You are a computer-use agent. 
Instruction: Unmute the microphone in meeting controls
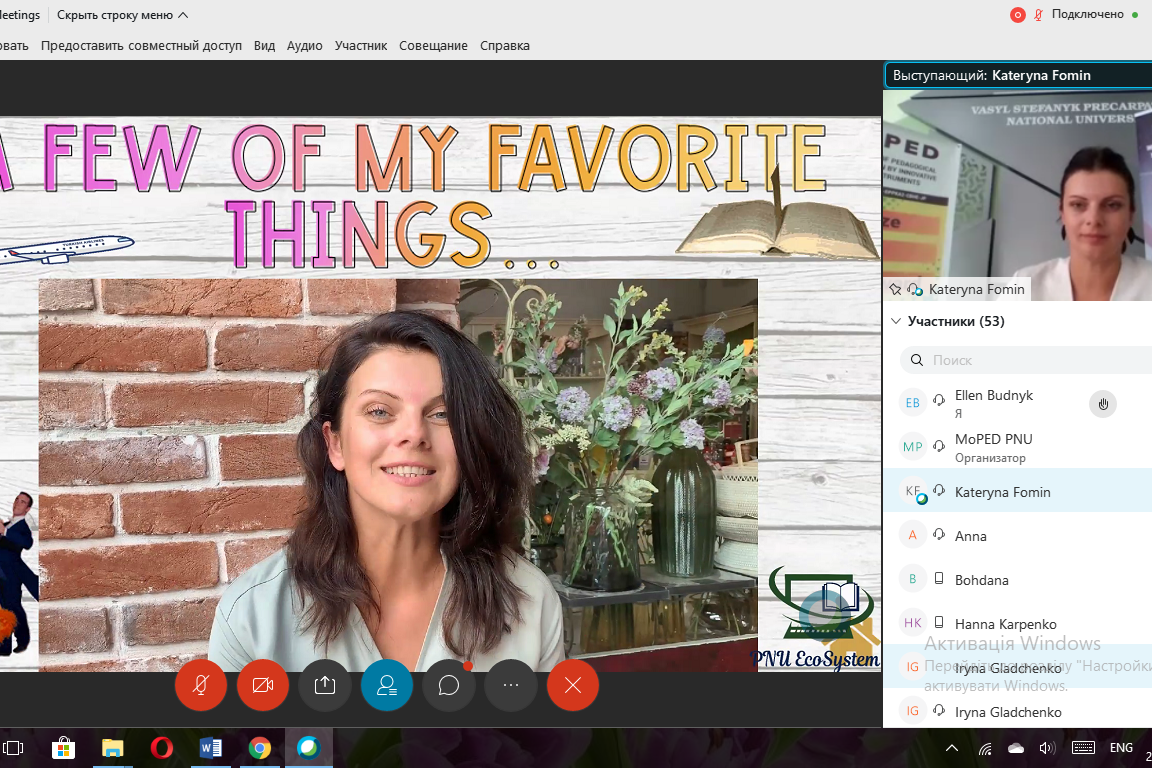coord(200,685)
